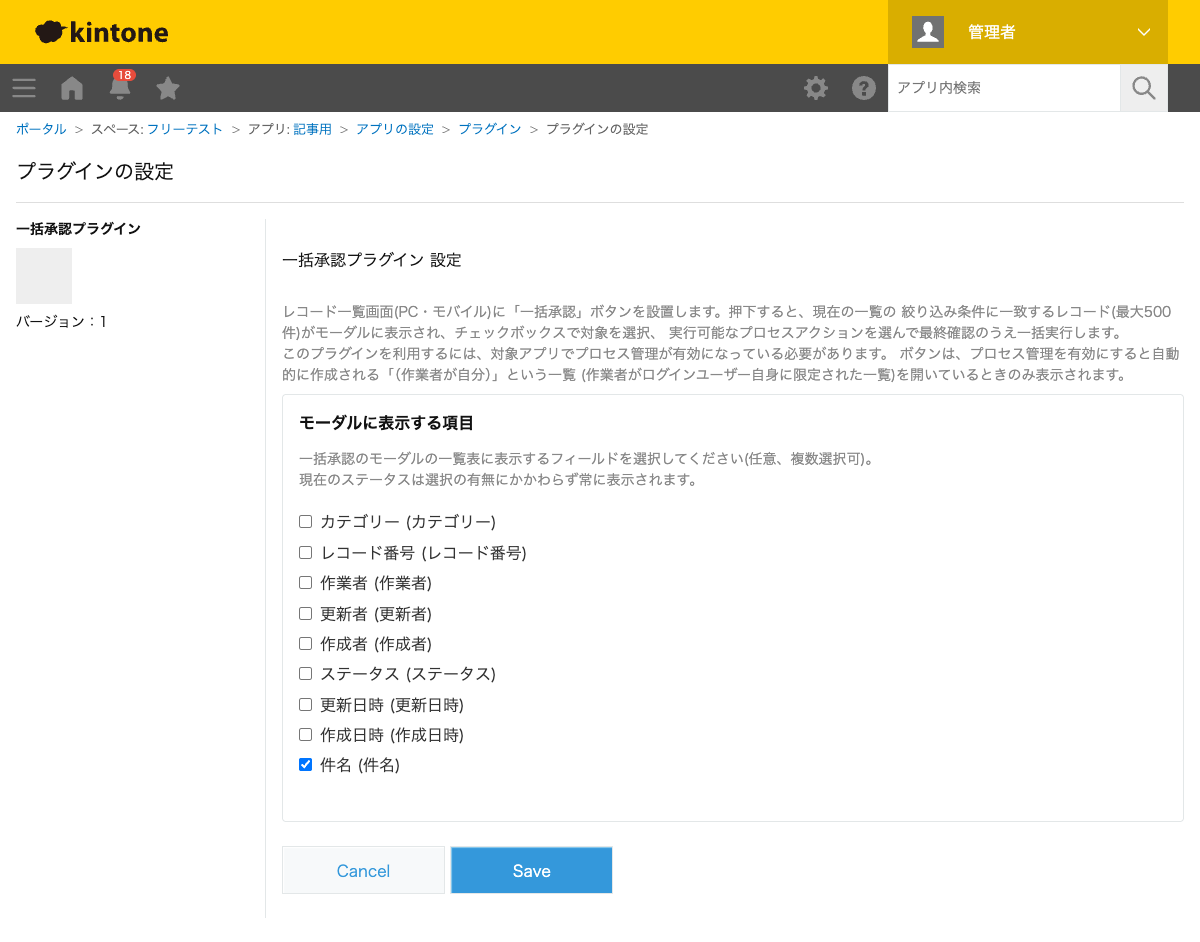
Task: Check the 作成者 (作成者) checkbox
Action: coord(306,643)
